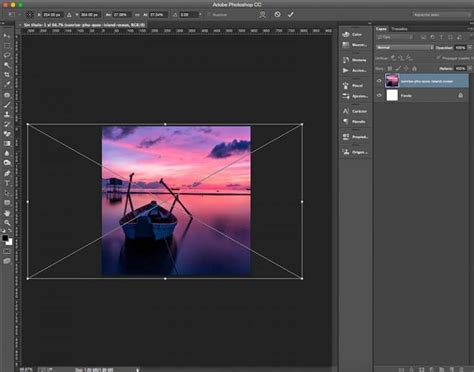474x372 pixels.
Task: Select the Clone Stamp tool
Action: pyautogui.click(x=7, y=114)
